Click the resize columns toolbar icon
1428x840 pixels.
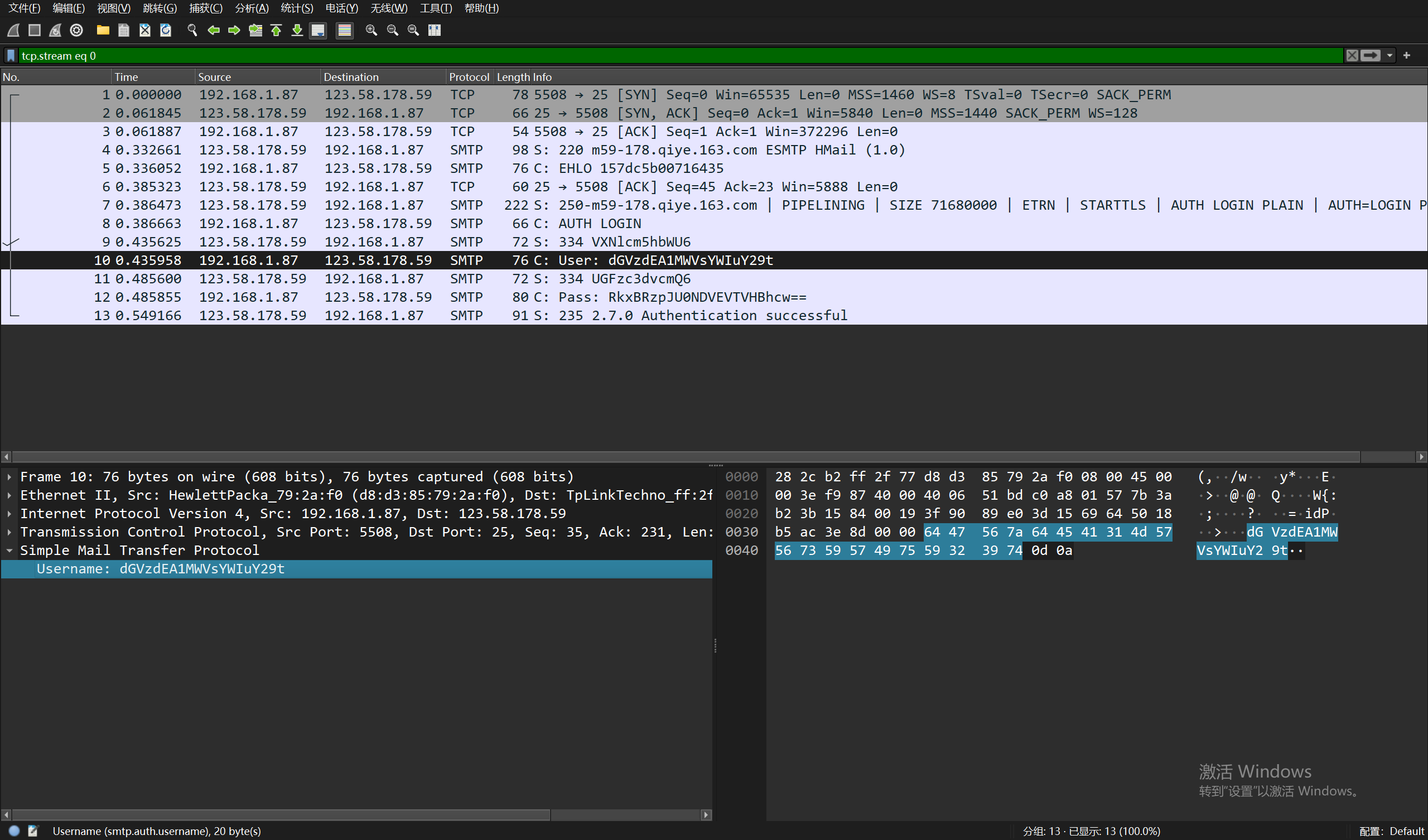pos(434,30)
